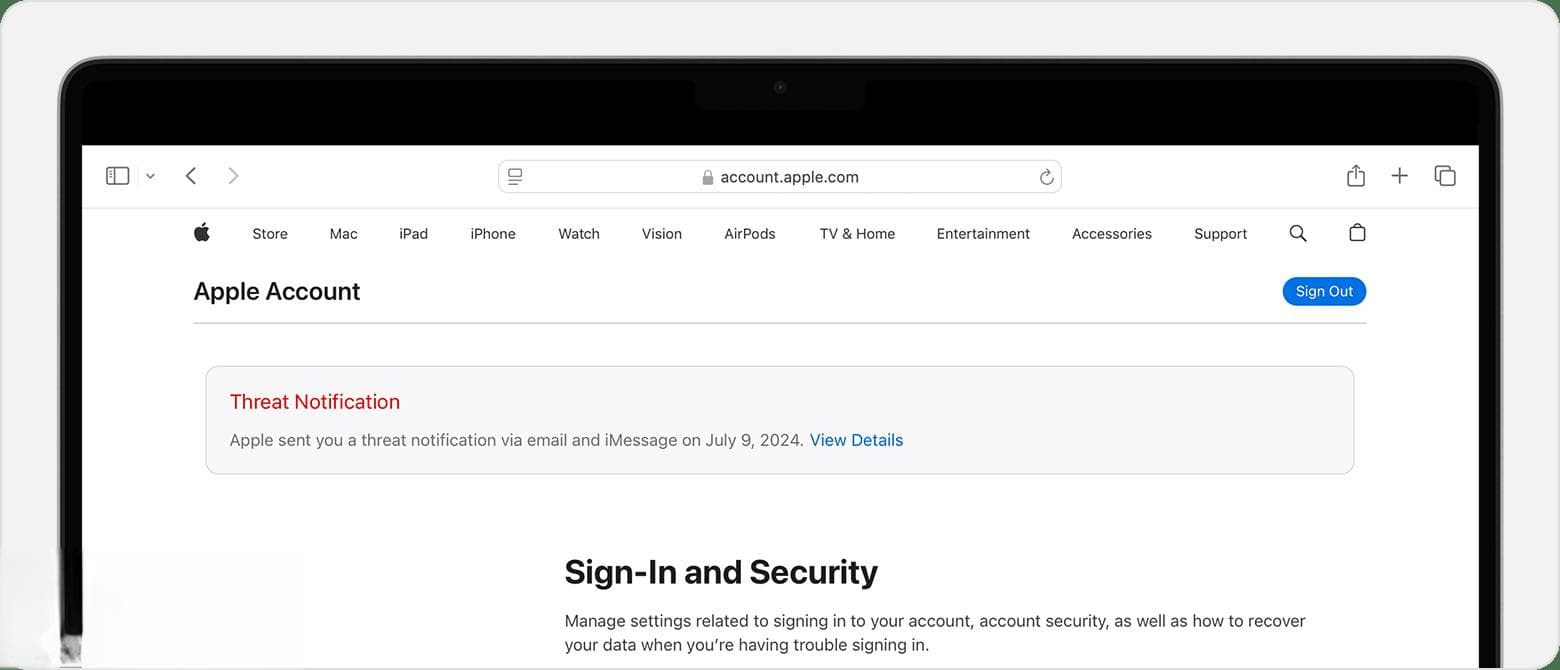Open the iPad menu item

tap(413, 234)
